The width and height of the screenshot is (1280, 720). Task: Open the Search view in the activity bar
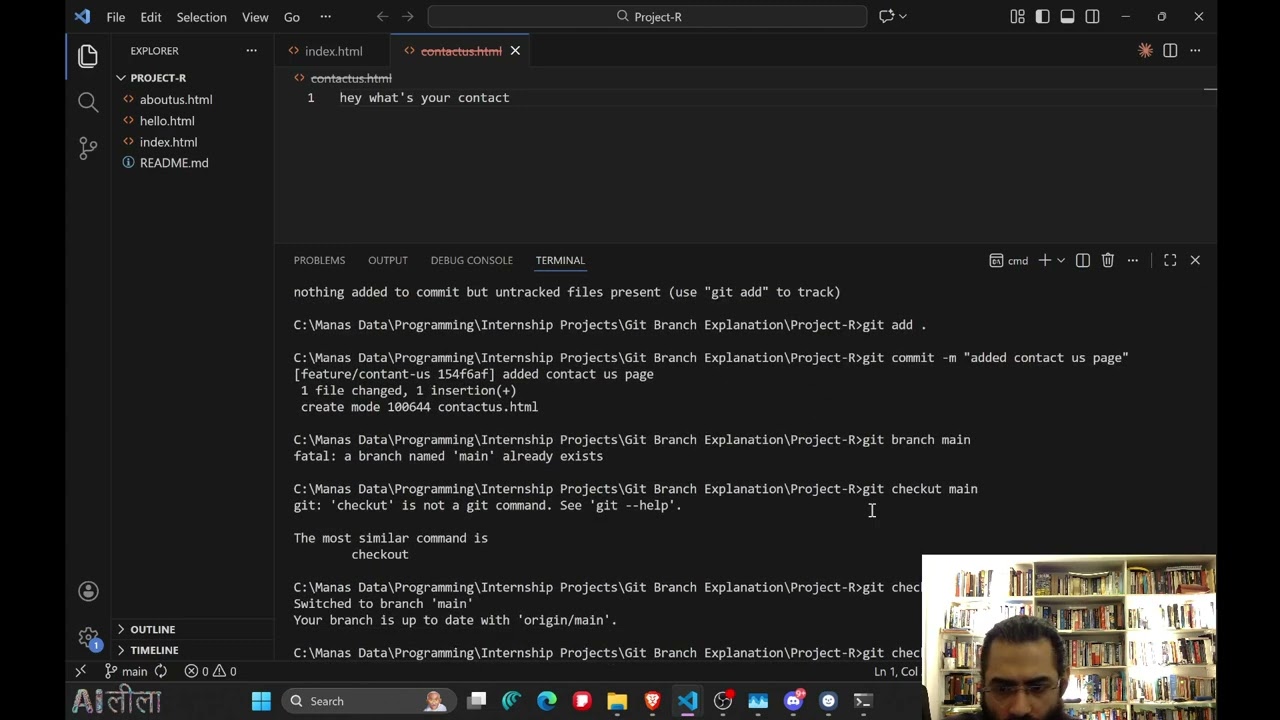(x=88, y=102)
